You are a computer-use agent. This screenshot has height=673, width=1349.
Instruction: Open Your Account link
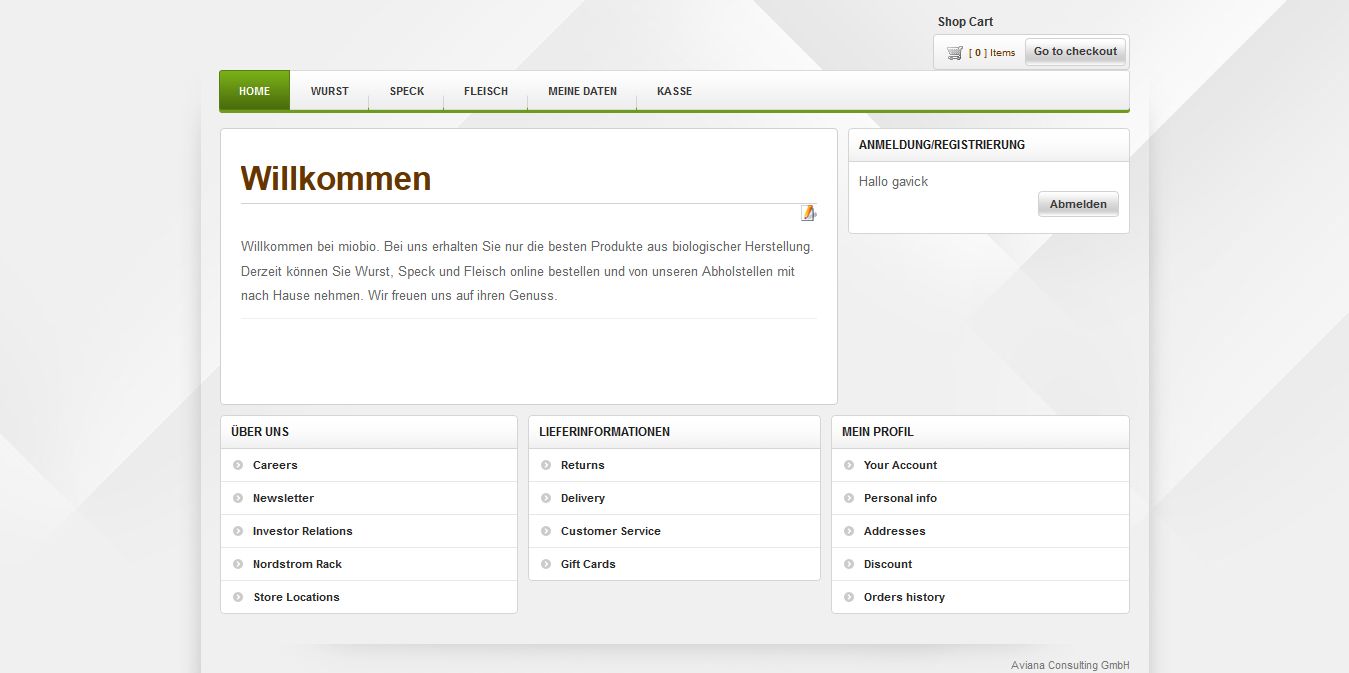[x=900, y=465]
